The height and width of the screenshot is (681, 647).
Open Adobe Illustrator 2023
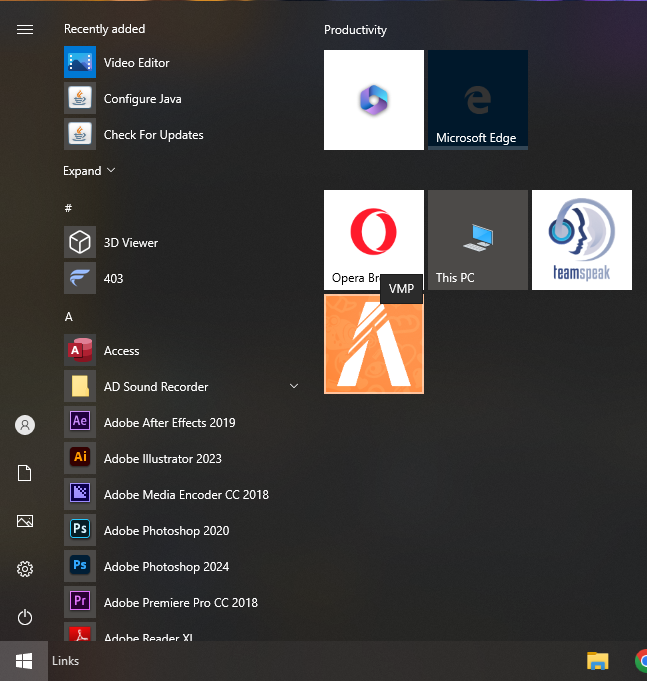tap(162, 459)
